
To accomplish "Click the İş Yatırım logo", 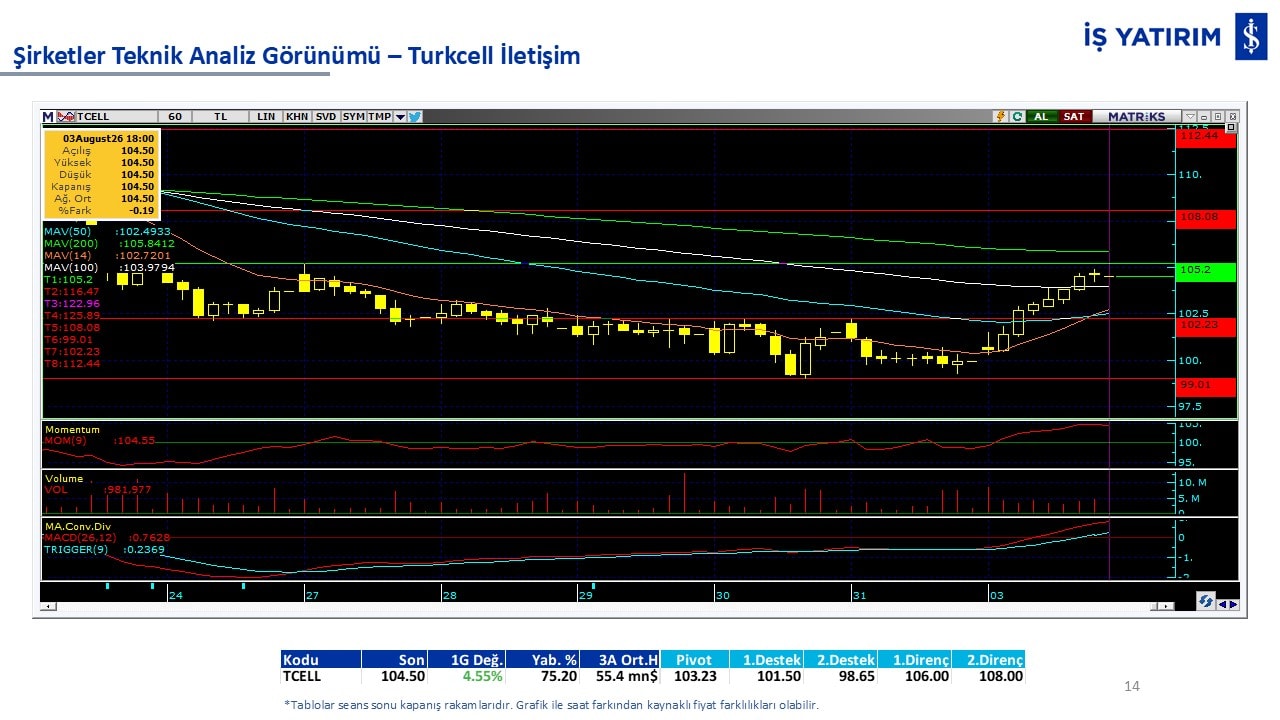I will (1174, 38).
